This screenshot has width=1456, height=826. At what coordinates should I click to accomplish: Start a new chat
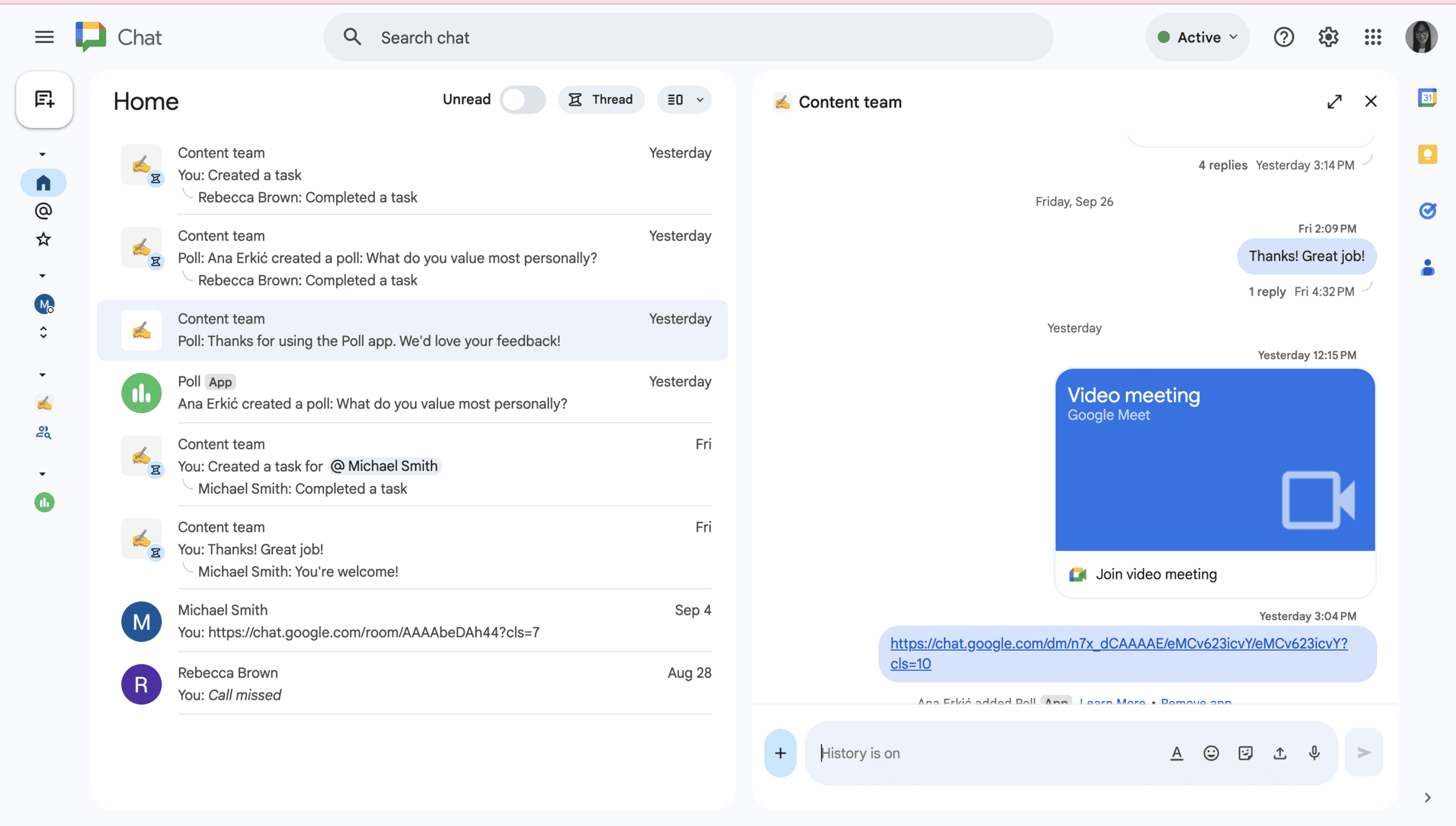click(44, 100)
